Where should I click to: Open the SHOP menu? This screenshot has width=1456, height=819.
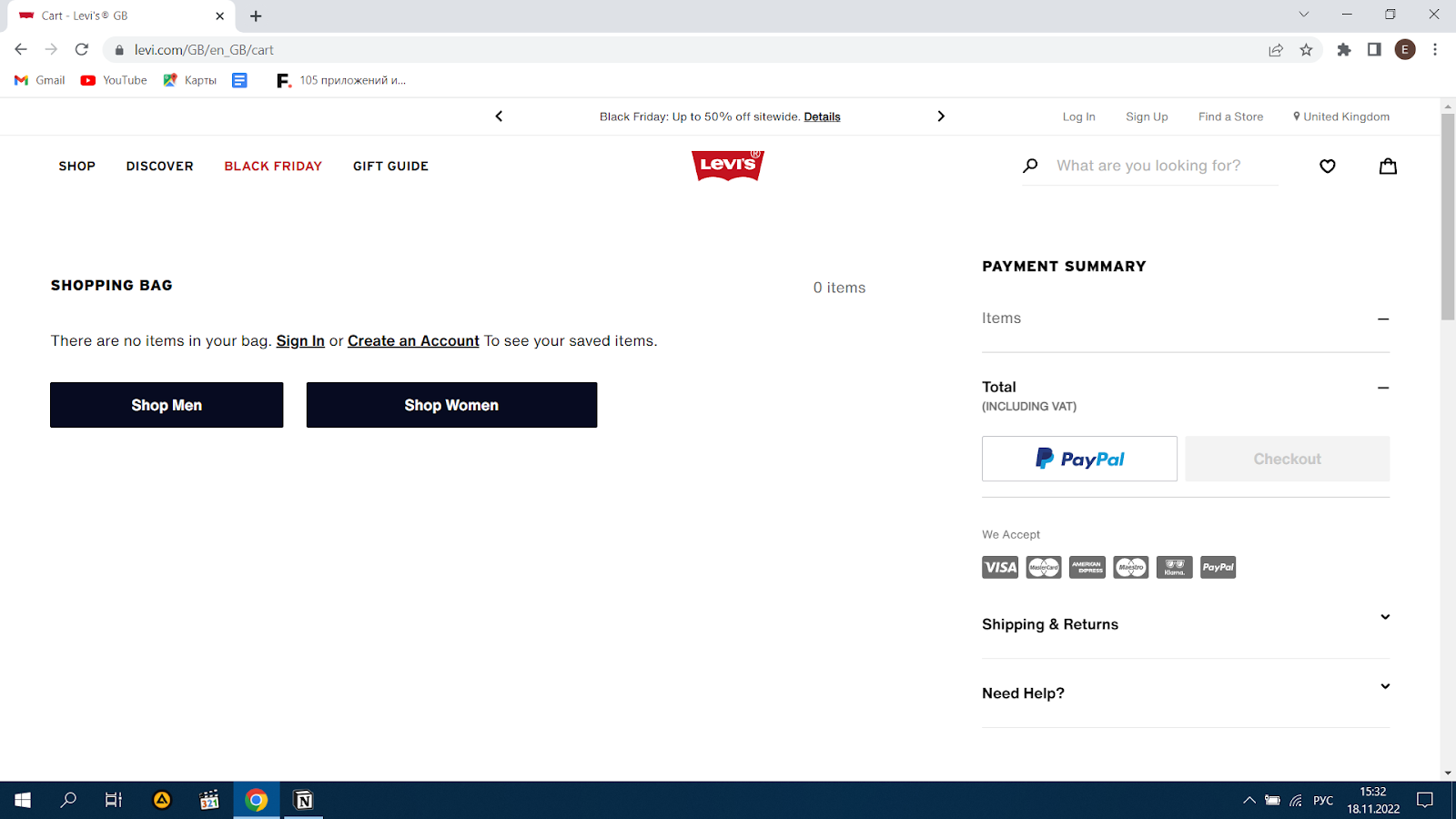pos(77,166)
